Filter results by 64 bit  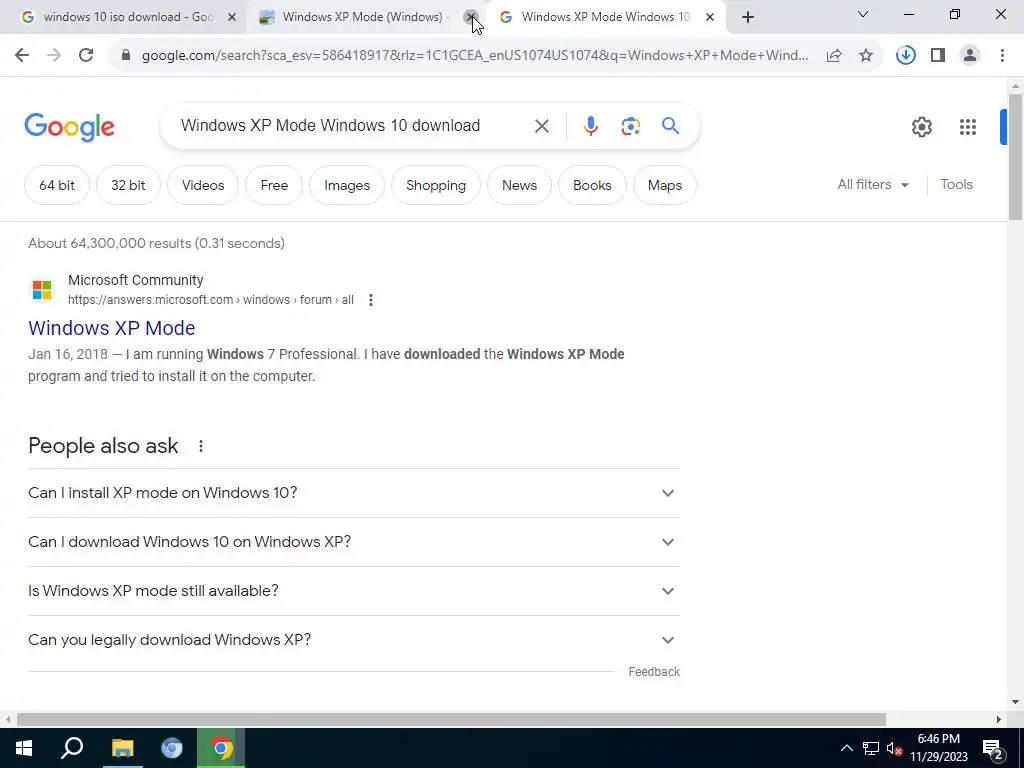pos(57,185)
